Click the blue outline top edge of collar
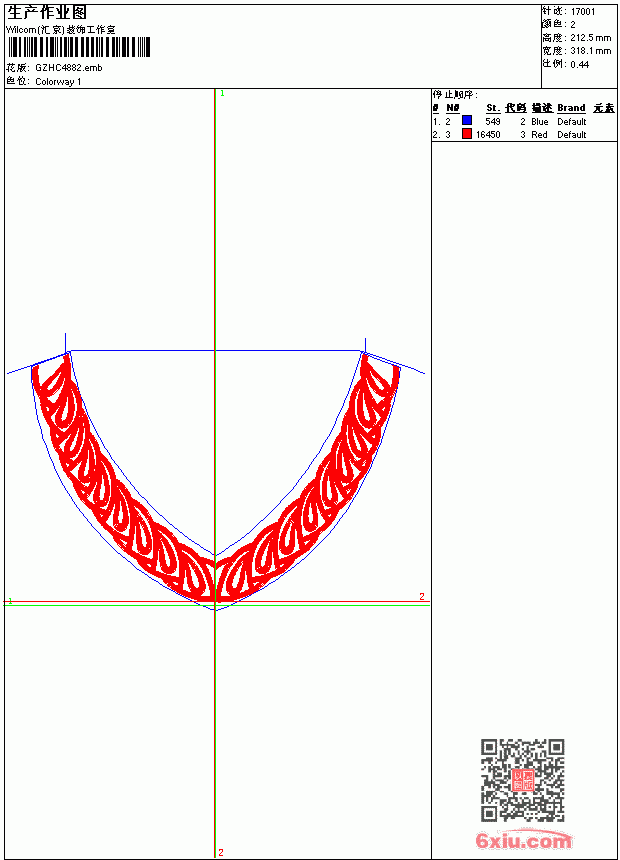Screen dimensions: 620x860 215,350
